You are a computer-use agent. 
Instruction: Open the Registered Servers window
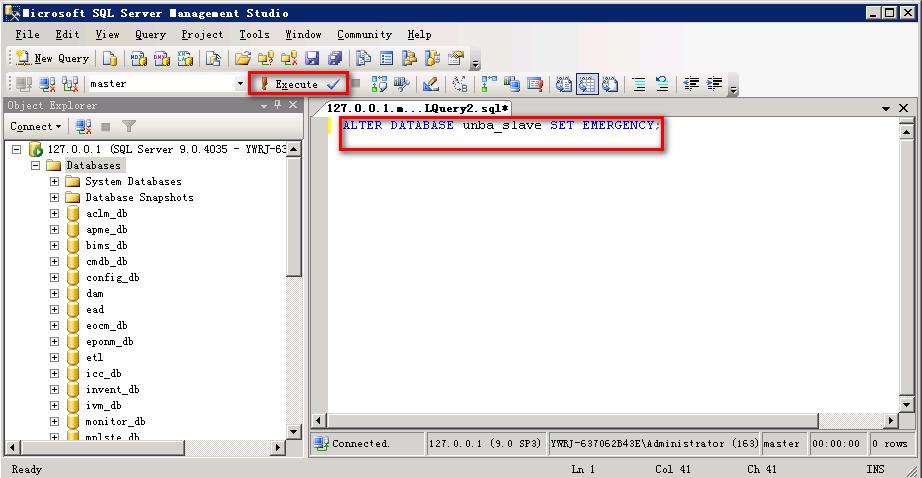363,58
